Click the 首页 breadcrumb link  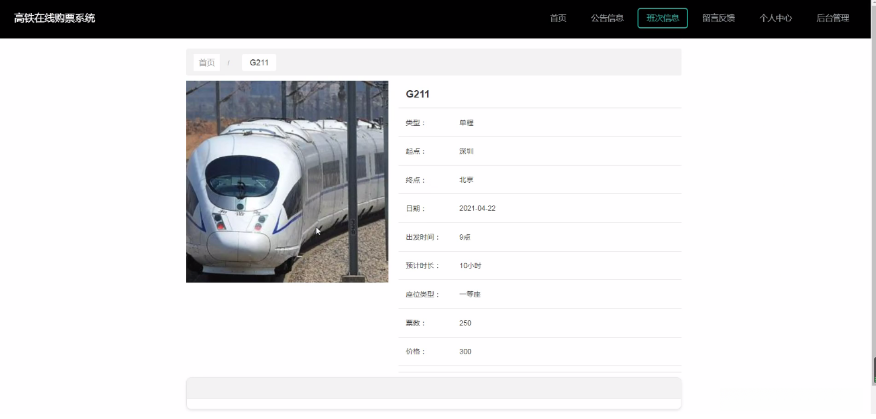click(x=207, y=63)
